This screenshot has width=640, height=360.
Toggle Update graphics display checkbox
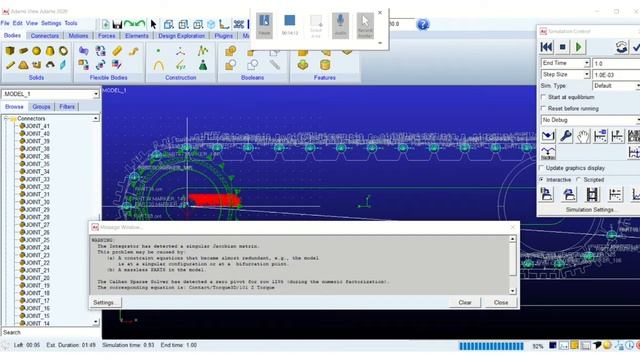pos(542,168)
